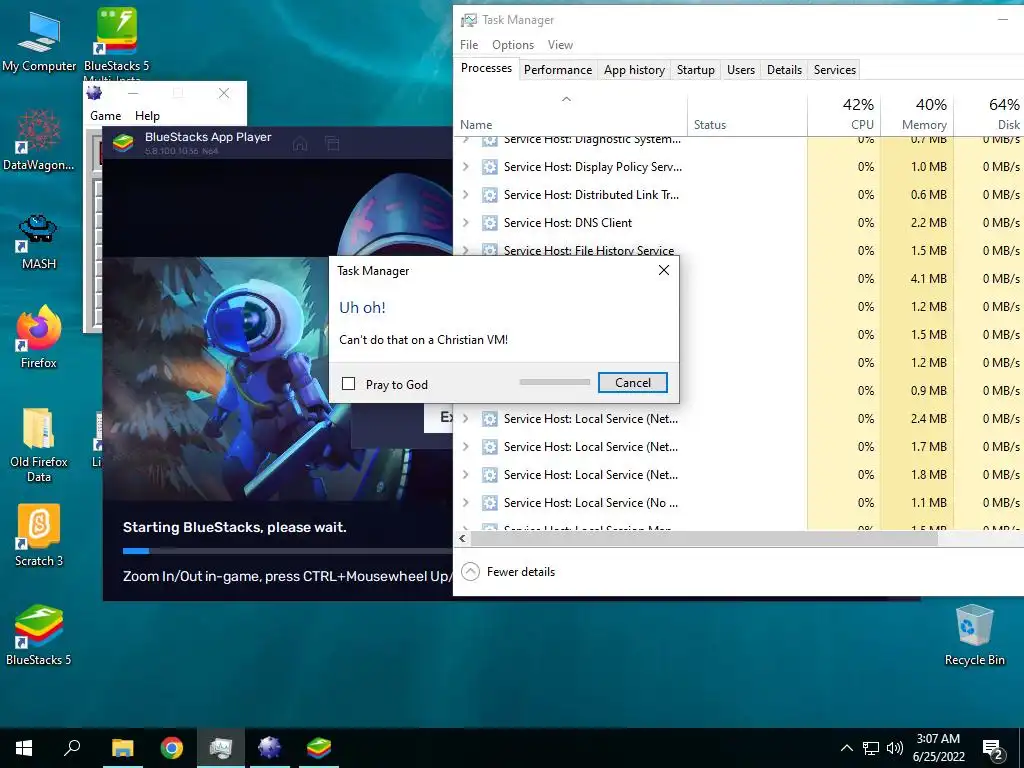The image size is (1024, 768).
Task: Launch Firefox from the desktop
Action: [39, 337]
